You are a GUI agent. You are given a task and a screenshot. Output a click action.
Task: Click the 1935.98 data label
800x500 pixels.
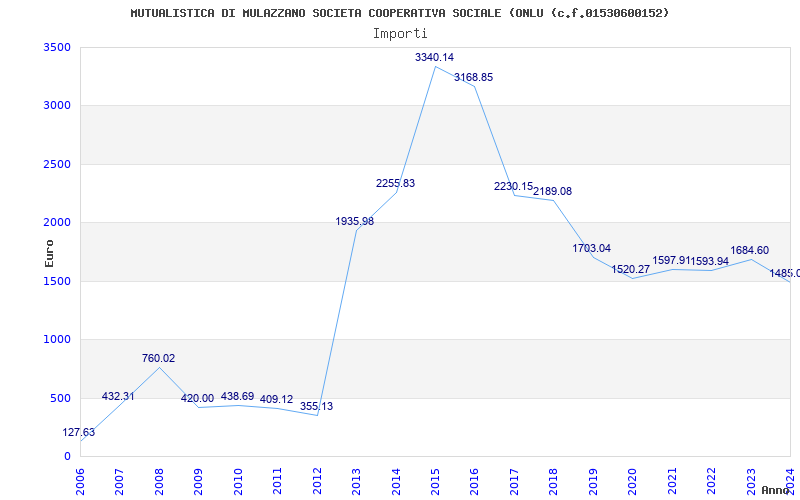coord(355,221)
